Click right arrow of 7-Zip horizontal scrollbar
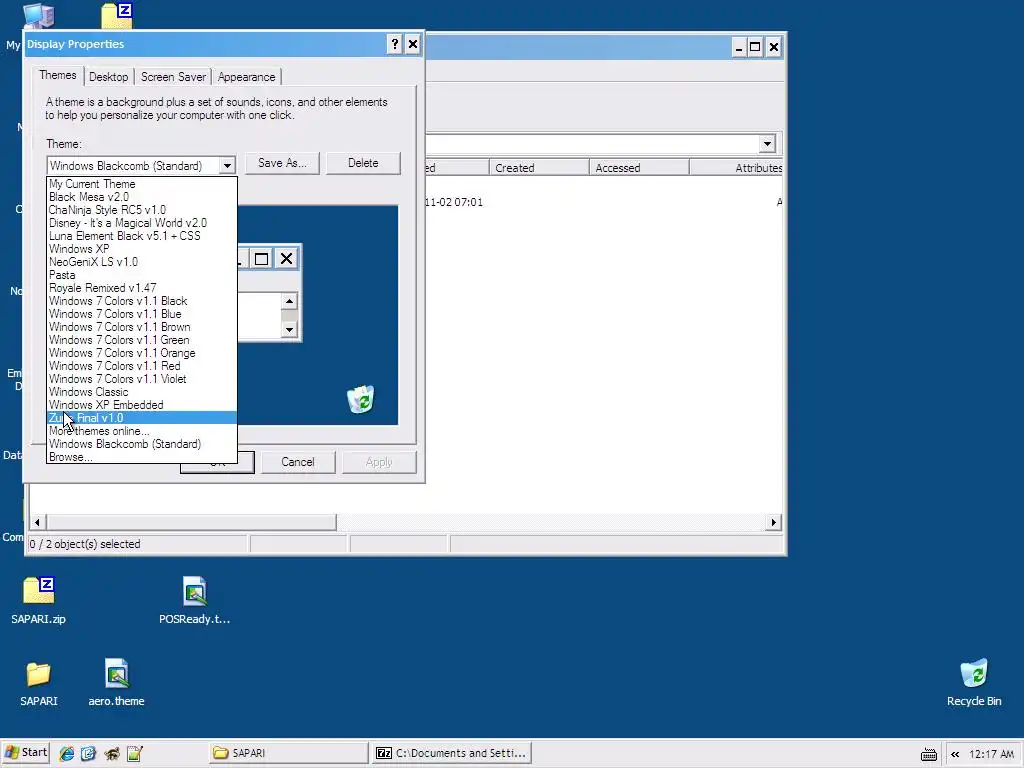The image size is (1024, 768). (774, 522)
